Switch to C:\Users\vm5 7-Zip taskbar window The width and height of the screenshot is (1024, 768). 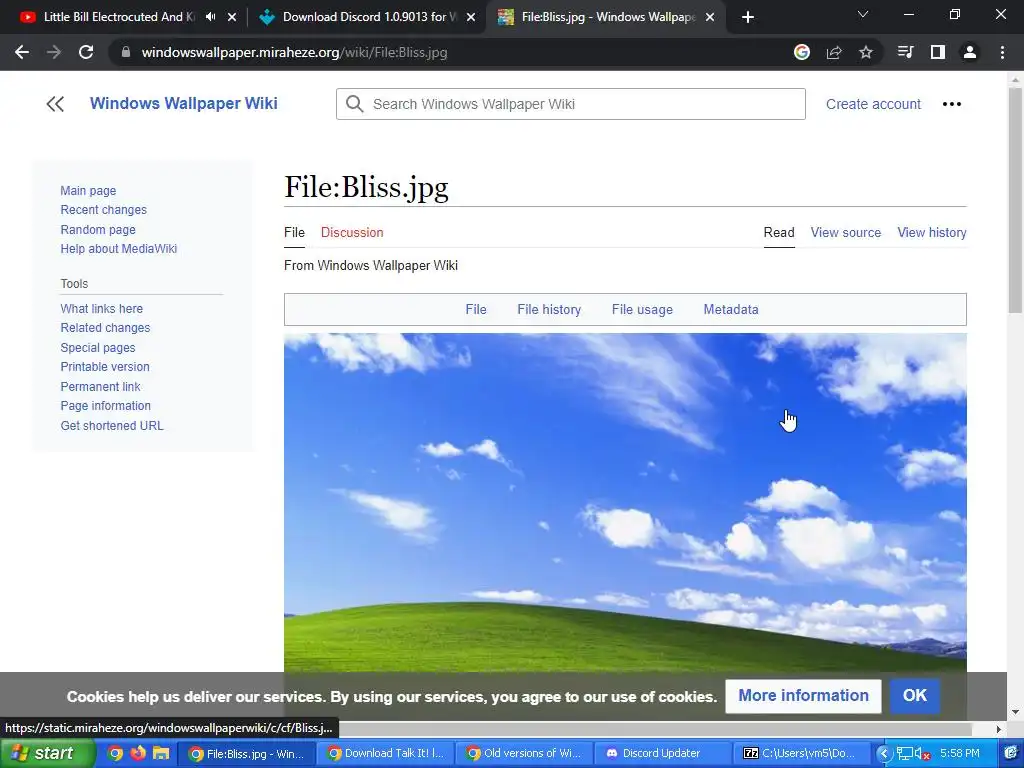(x=801, y=754)
